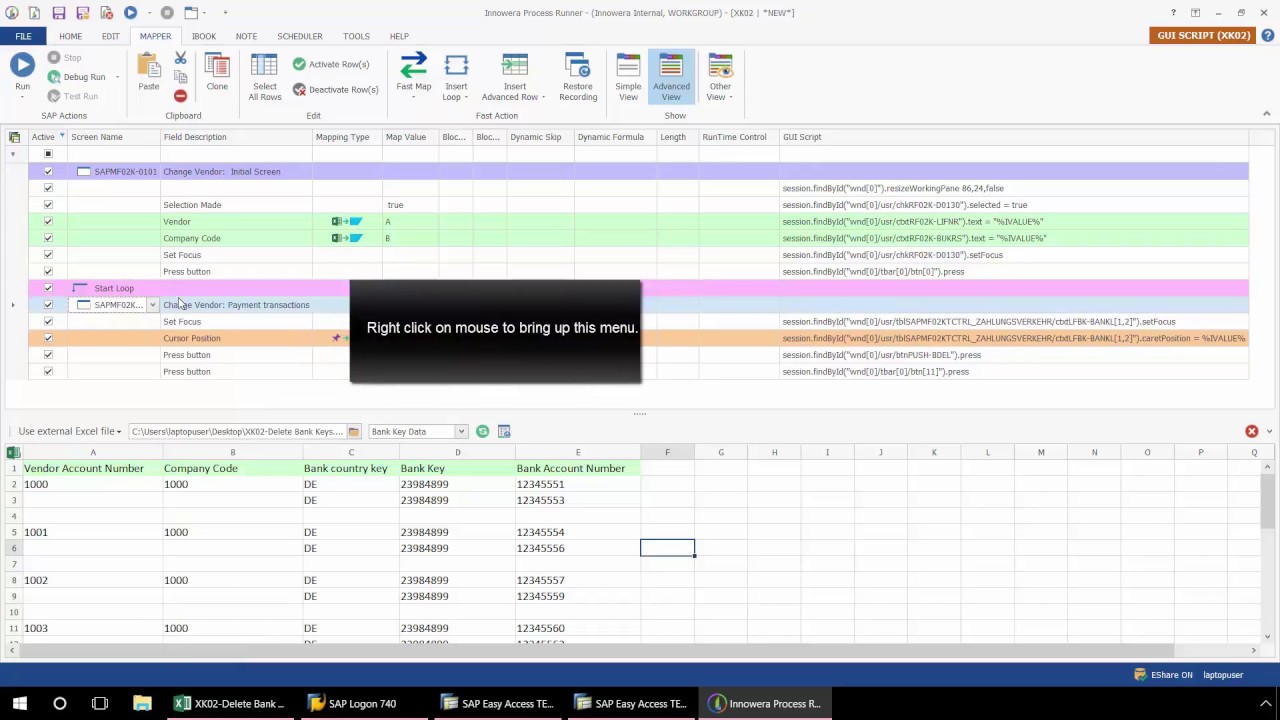The image size is (1280, 720).
Task: Toggle Active checkbox for last Press button row
Action: 48,372
